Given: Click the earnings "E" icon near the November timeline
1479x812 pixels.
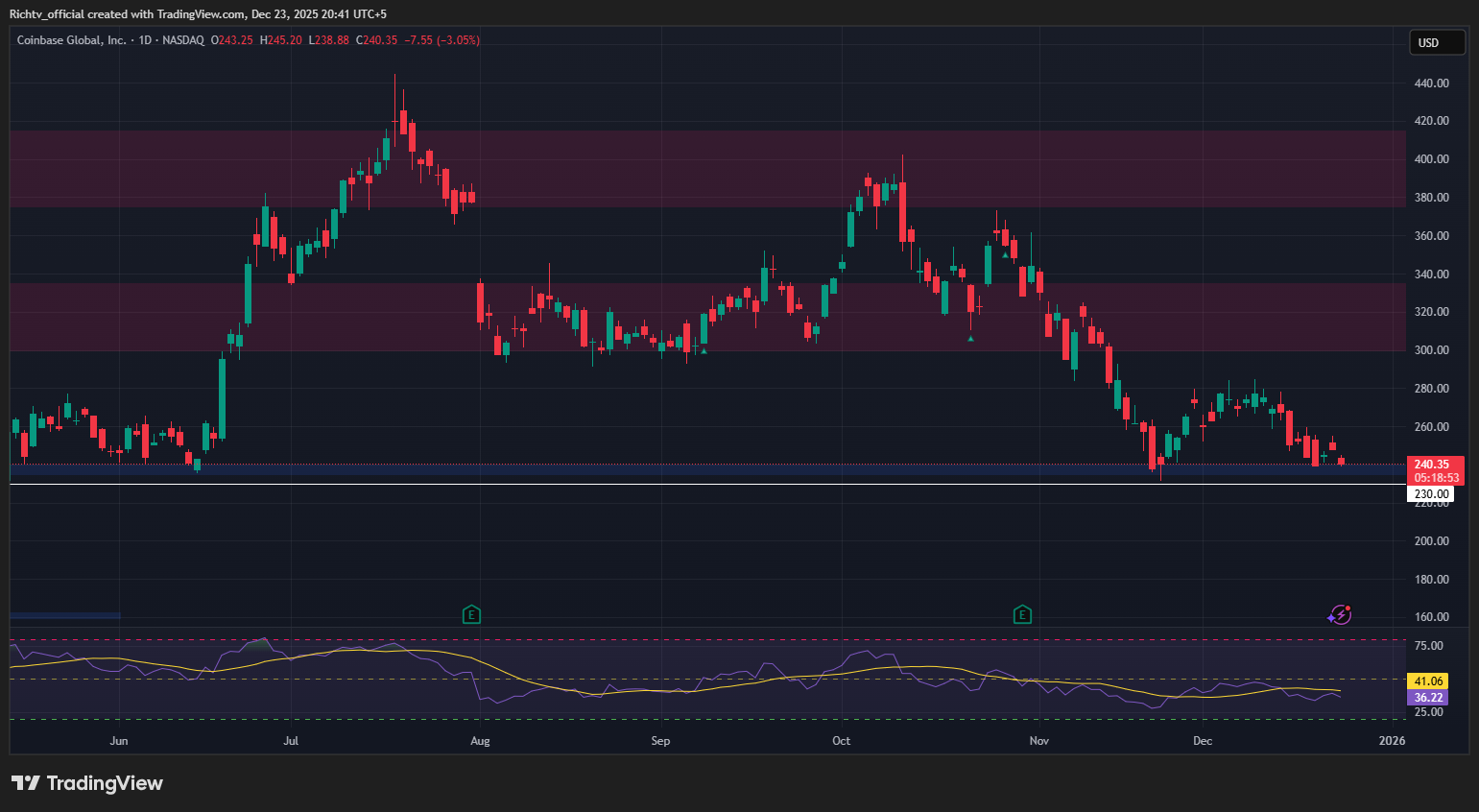Looking at the screenshot, I should pyautogui.click(x=1022, y=613).
